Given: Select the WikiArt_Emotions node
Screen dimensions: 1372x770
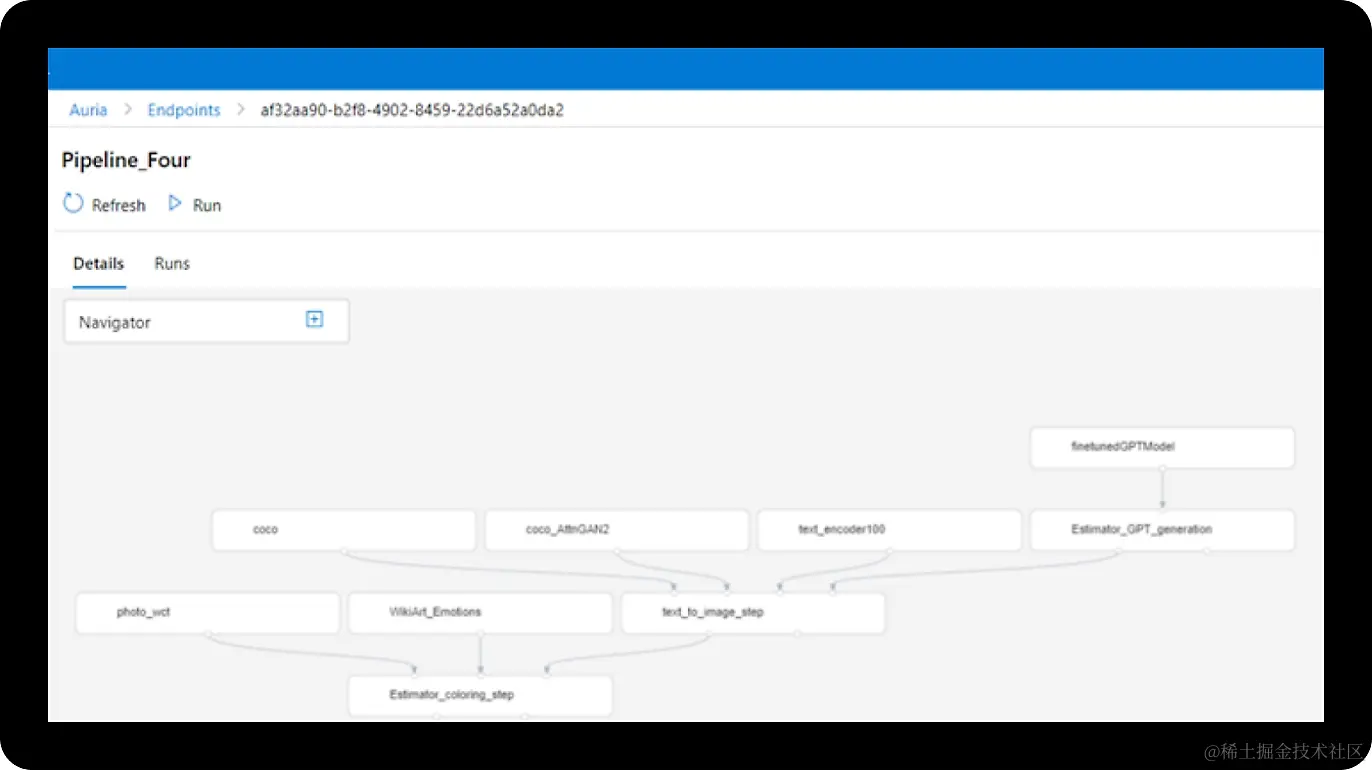Looking at the screenshot, I should pos(480,612).
